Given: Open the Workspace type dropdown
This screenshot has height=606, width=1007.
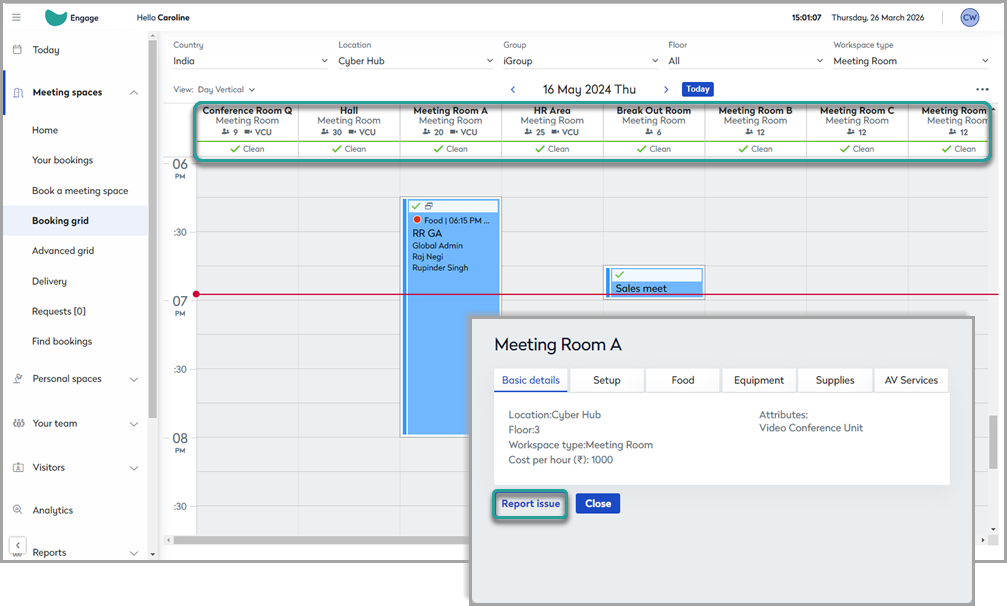Looking at the screenshot, I should click(911, 61).
